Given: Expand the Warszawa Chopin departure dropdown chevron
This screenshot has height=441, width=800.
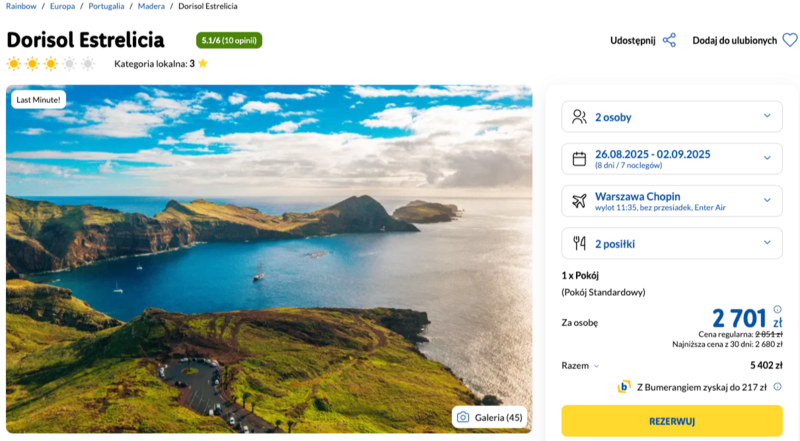Looking at the screenshot, I should pos(767,201).
